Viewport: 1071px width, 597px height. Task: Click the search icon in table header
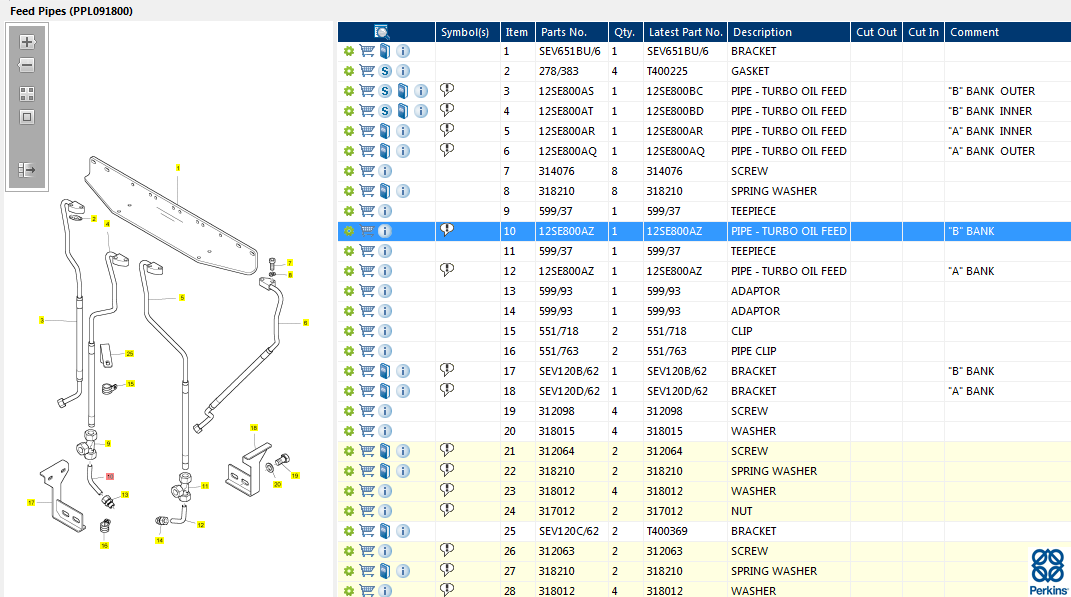[382, 32]
